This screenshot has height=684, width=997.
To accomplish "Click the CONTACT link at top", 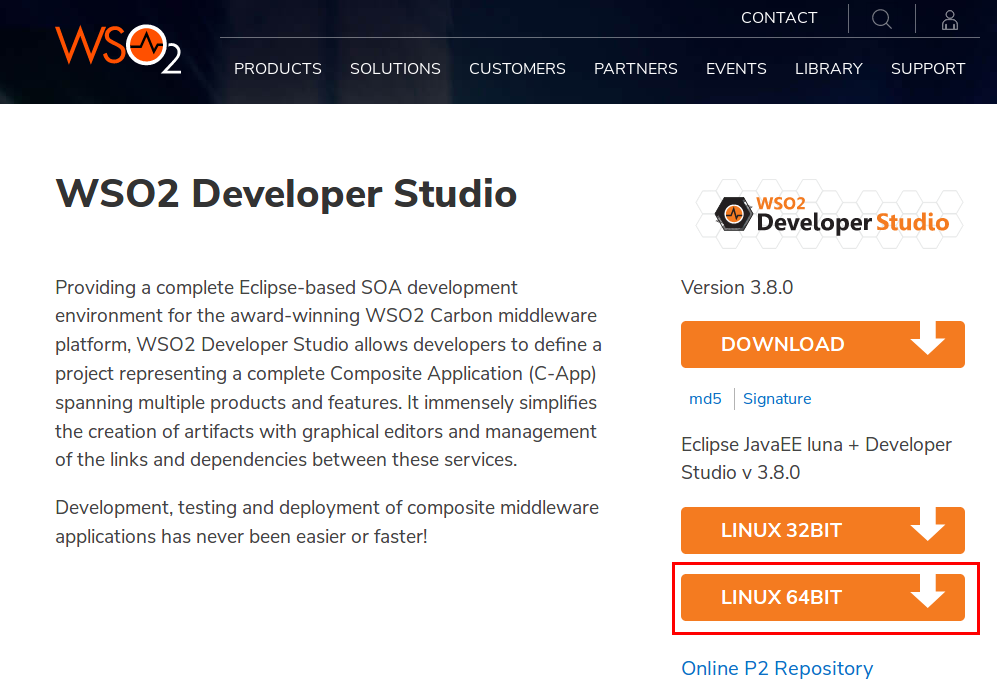I will pos(779,18).
